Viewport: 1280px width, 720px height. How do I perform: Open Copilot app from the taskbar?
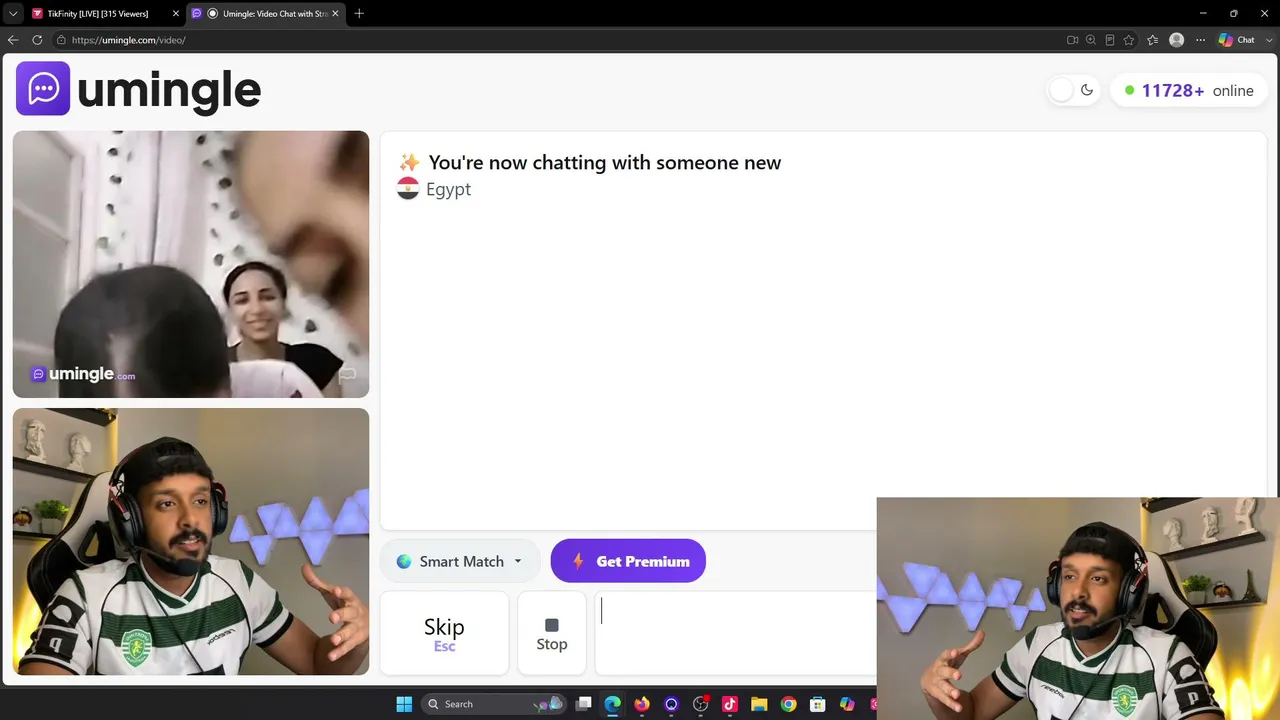[x=847, y=704]
